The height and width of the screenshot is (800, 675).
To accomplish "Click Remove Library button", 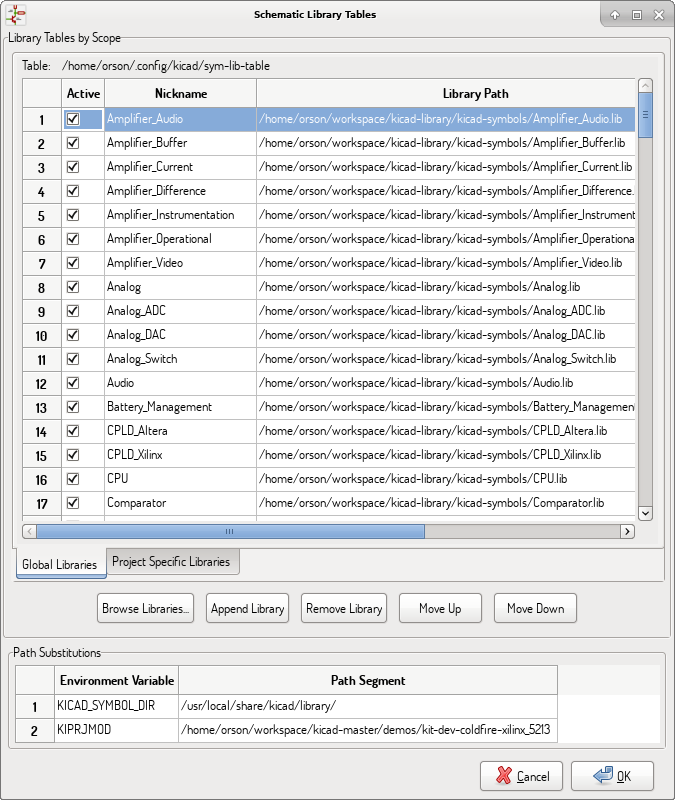I will point(344,608).
